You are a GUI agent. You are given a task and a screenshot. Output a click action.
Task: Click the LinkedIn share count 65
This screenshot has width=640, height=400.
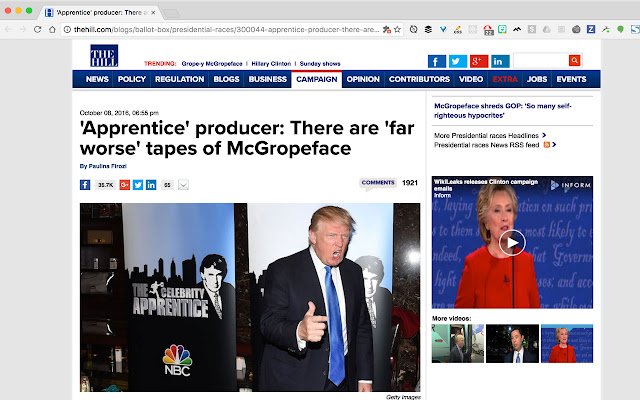(x=167, y=185)
